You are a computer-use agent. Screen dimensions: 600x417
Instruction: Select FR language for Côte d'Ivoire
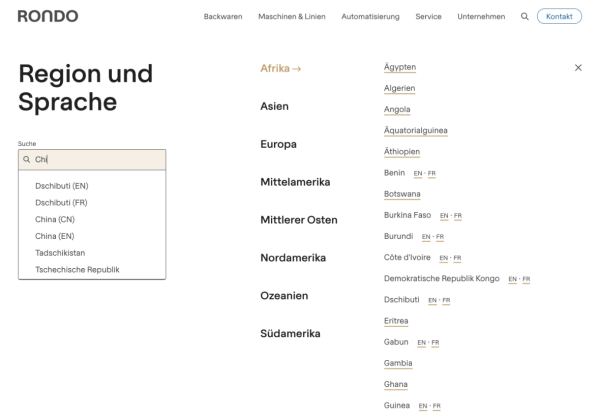click(x=457, y=258)
